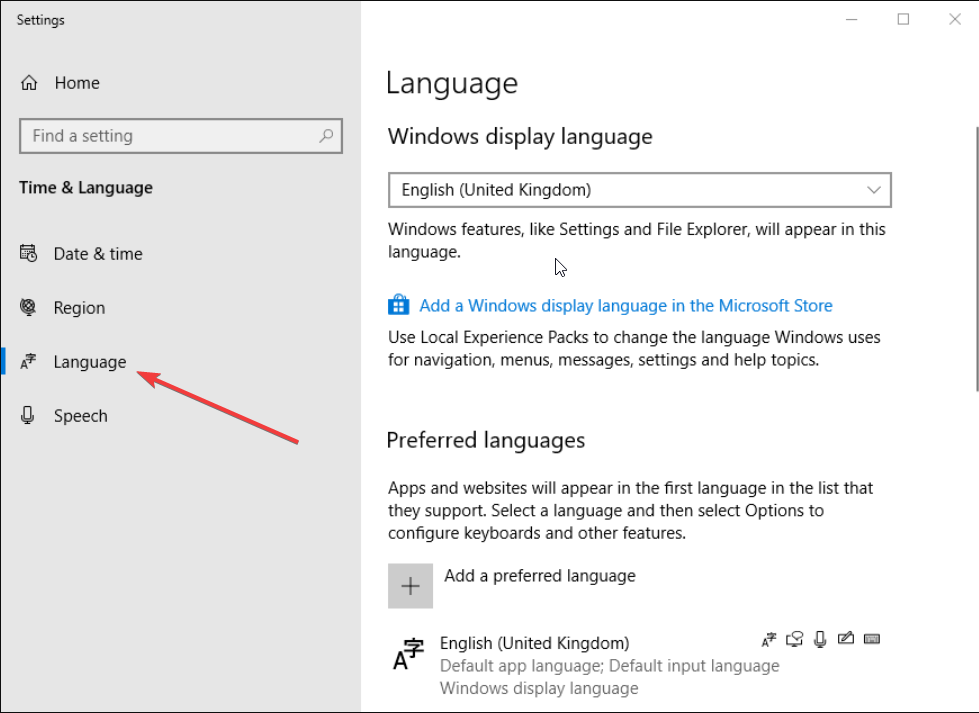Expand the dropdown chevron arrow
Screen dimensions: 979x713
coord(873,190)
